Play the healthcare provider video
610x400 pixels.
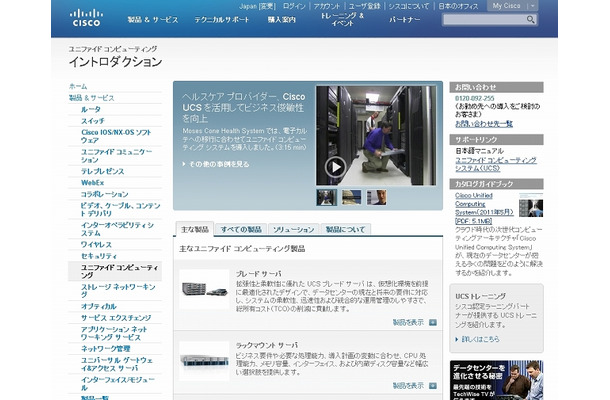(x=335, y=167)
